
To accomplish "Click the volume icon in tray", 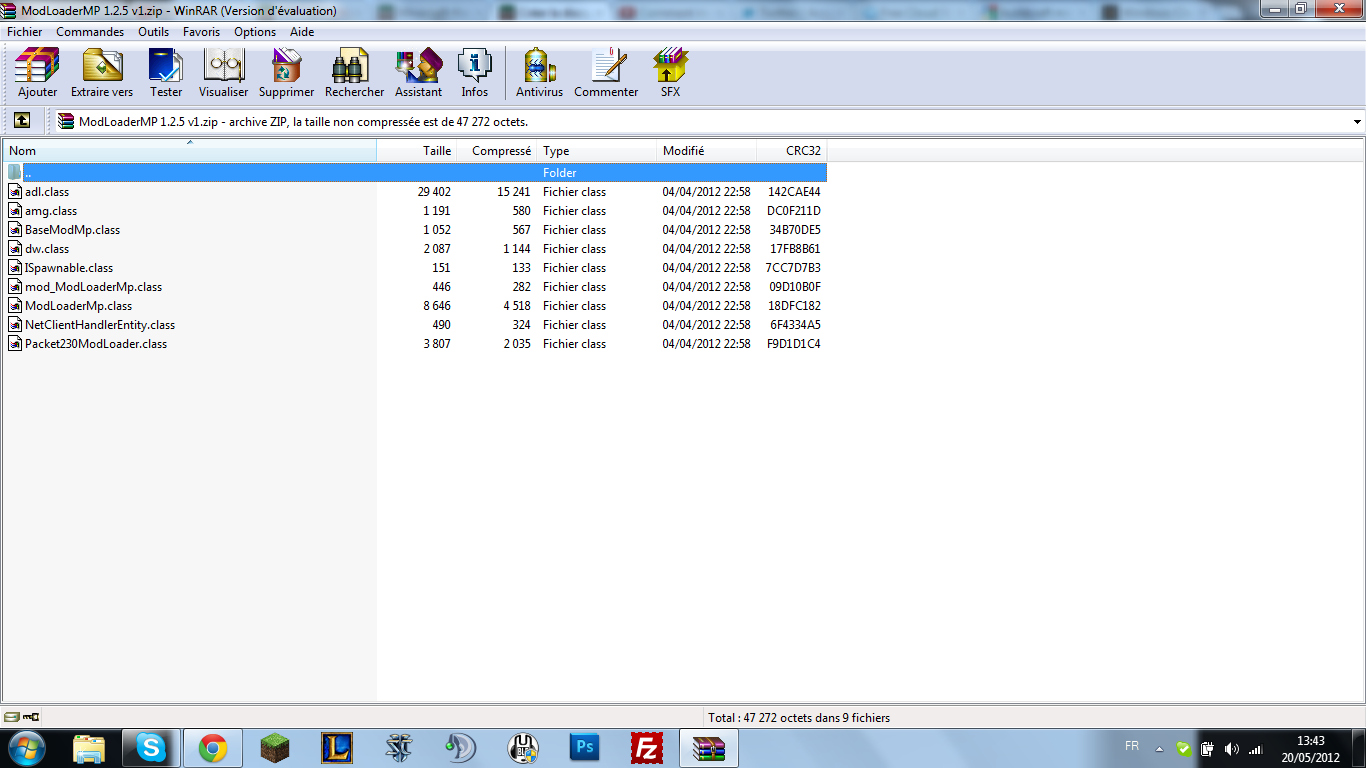I will [x=1231, y=748].
